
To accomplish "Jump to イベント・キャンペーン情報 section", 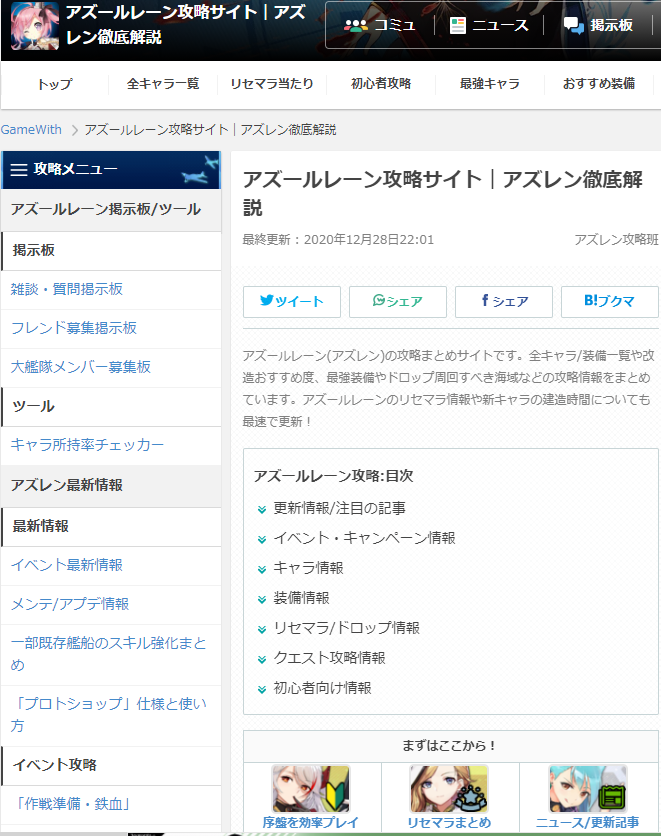I will (x=364, y=538).
